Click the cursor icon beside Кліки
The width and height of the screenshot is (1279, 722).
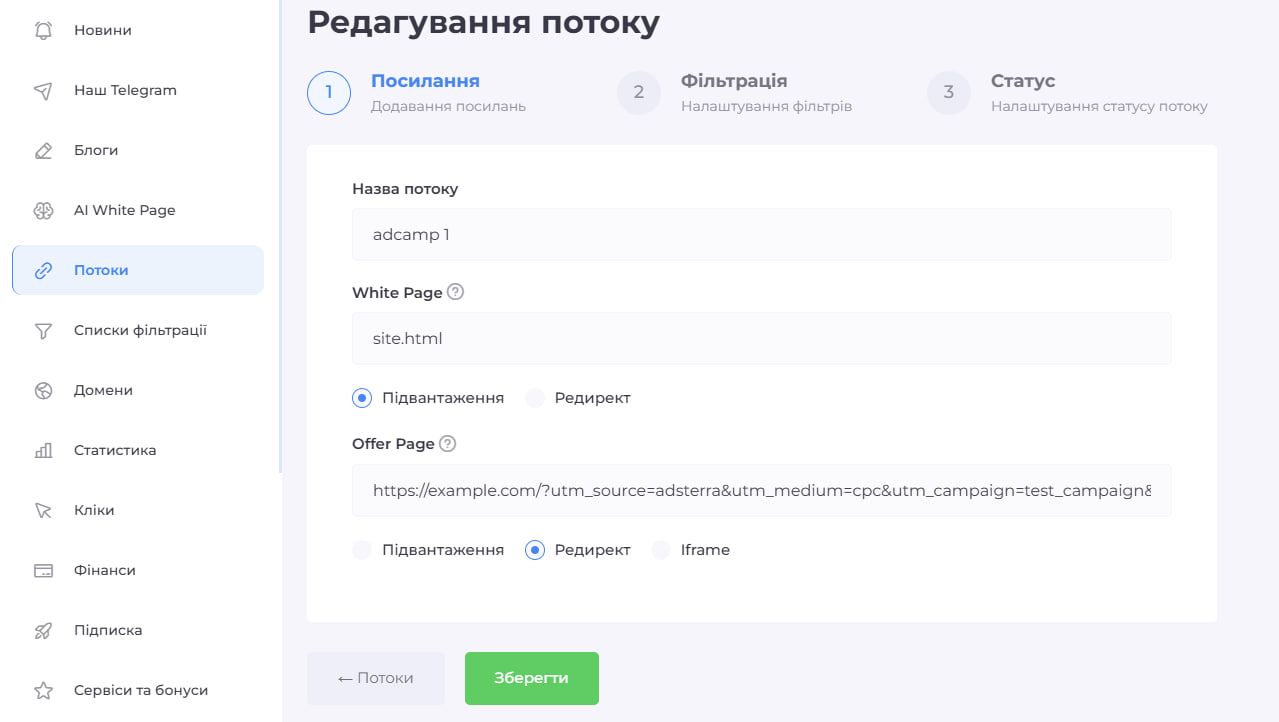click(x=43, y=510)
